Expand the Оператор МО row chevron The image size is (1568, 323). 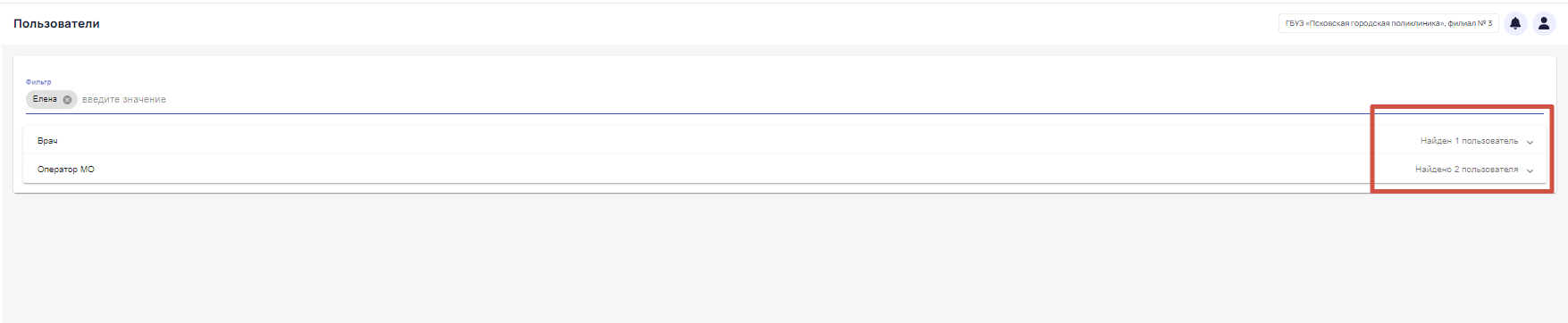click(x=1530, y=170)
